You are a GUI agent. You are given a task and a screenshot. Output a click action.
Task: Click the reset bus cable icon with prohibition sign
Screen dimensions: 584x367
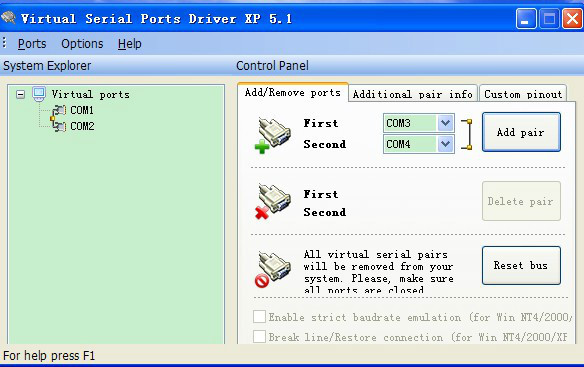[273, 269]
